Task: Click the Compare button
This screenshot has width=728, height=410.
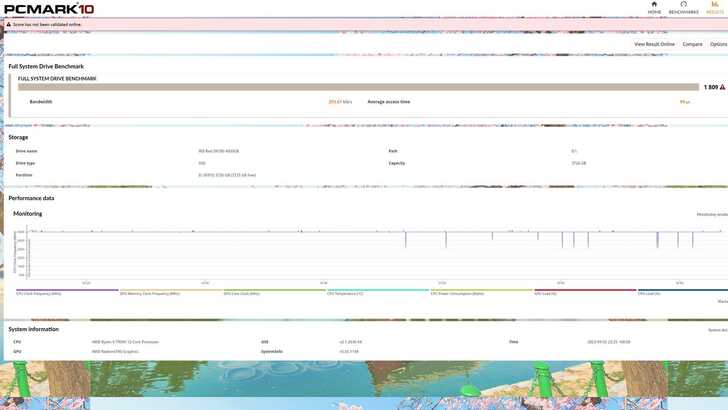Action: (692, 44)
